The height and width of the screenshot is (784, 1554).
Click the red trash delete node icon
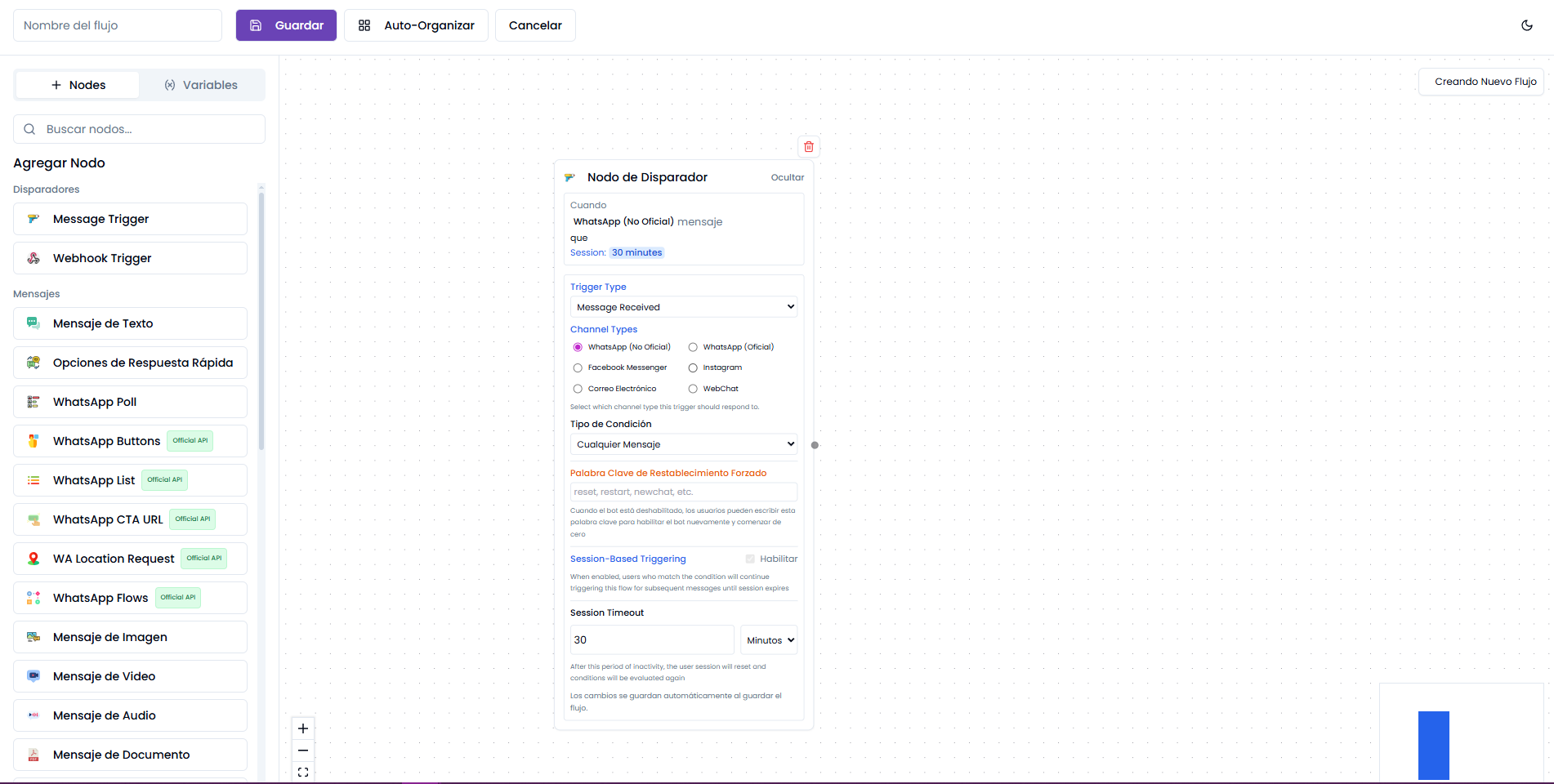[x=808, y=147]
